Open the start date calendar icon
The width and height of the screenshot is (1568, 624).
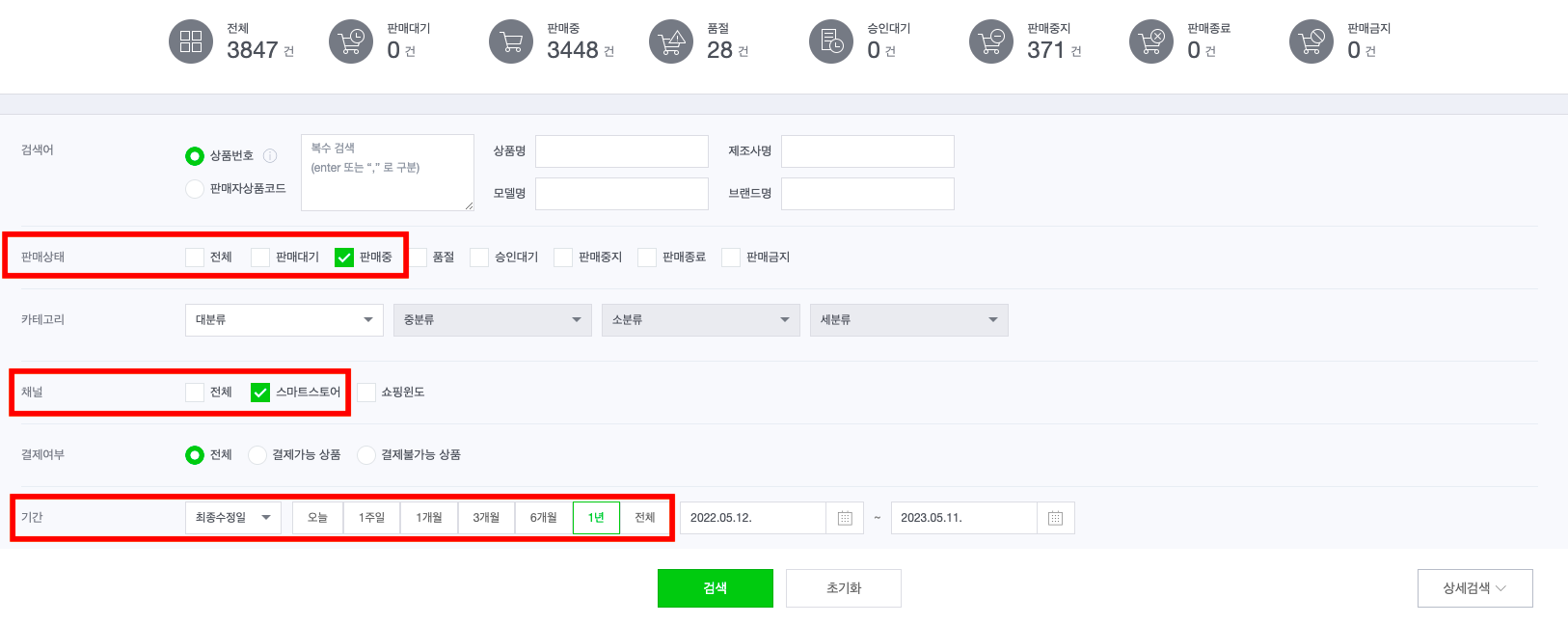click(x=845, y=518)
